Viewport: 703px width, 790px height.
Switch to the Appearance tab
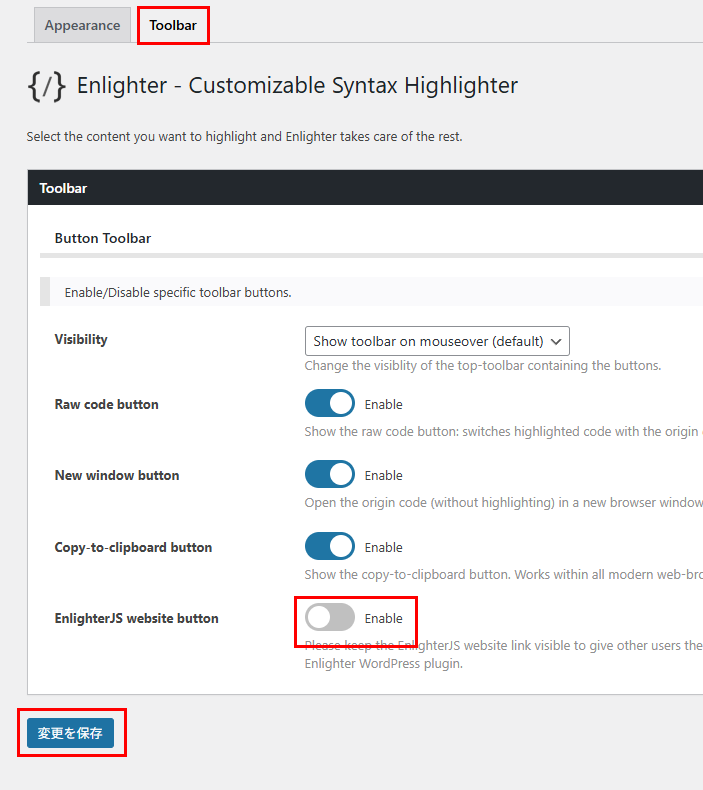point(82,26)
